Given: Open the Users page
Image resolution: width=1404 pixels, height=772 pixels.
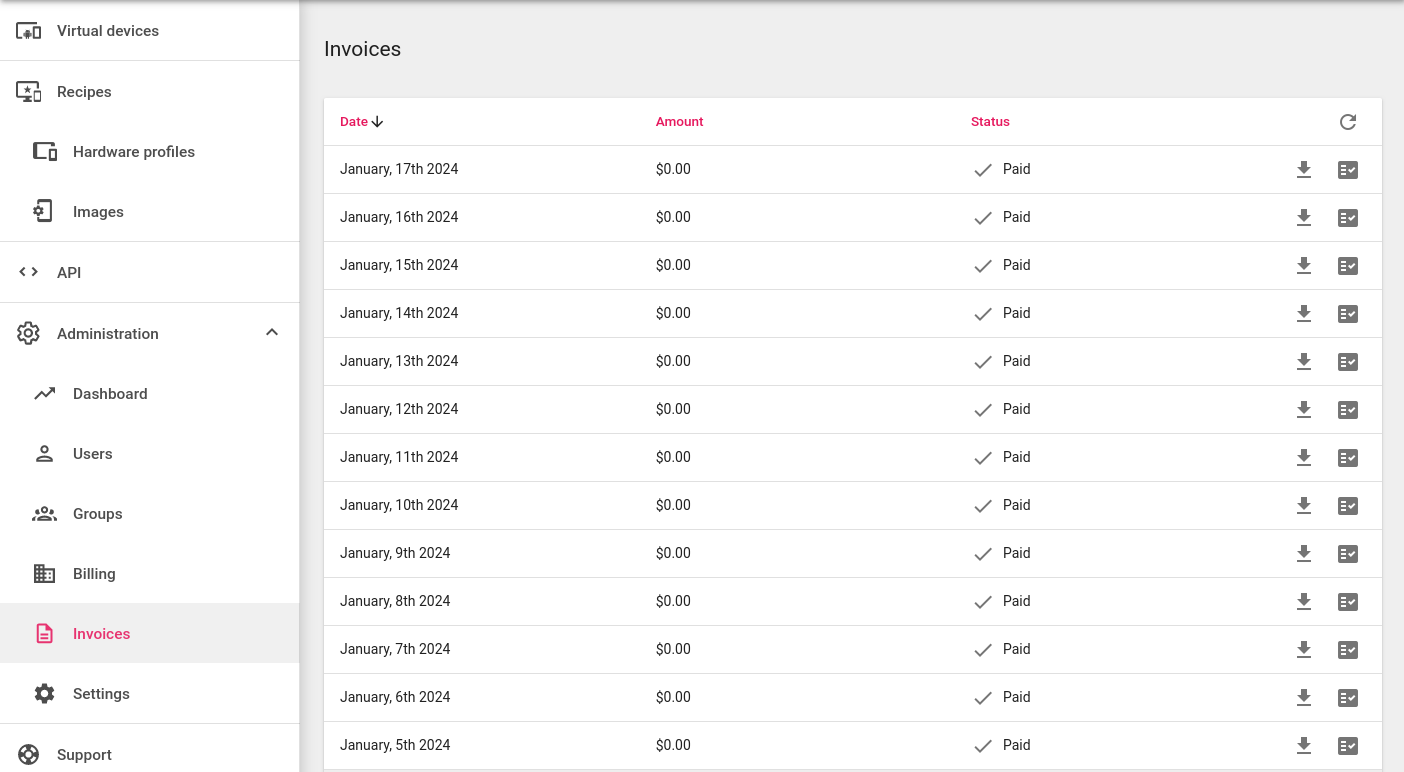Looking at the screenshot, I should click(x=92, y=453).
